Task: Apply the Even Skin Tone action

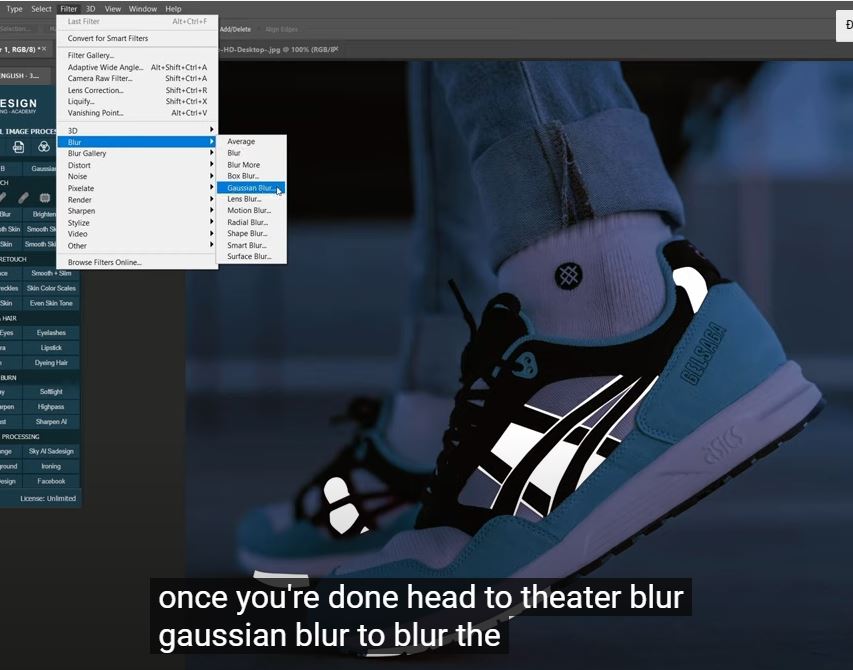Action: (x=51, y=303)
